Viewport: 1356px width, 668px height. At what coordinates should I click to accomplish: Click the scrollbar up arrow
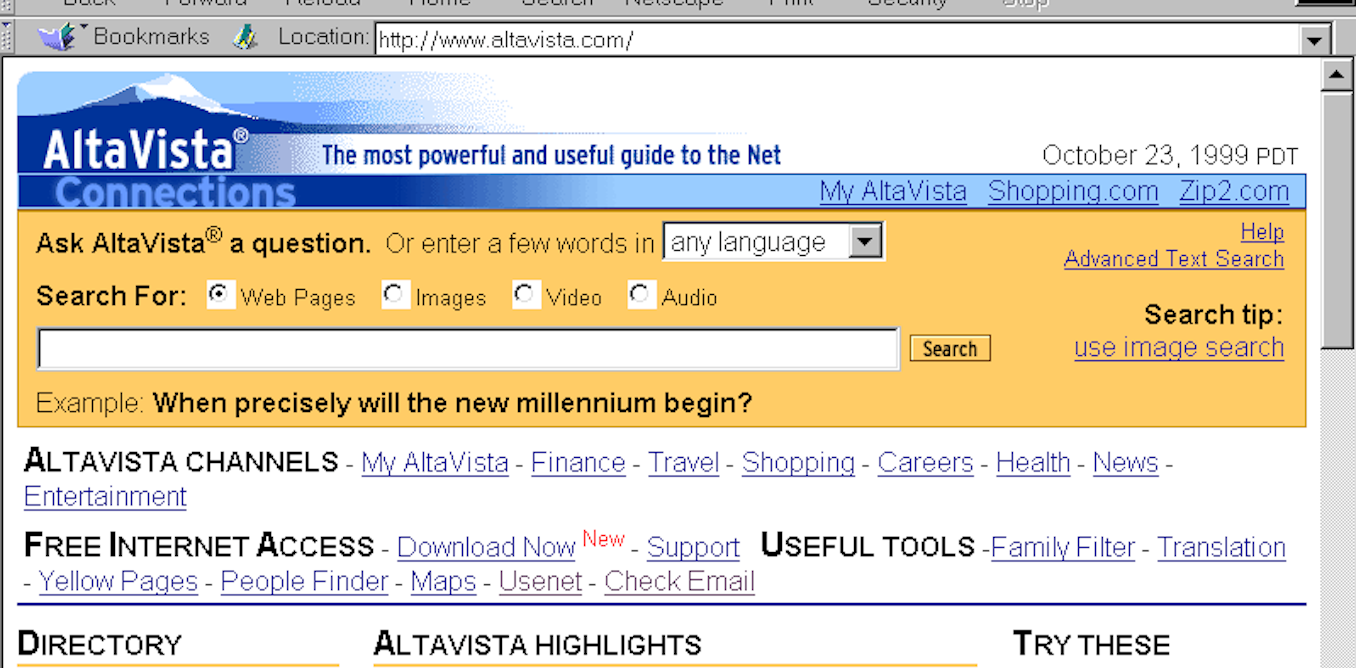click(1336, 74)
